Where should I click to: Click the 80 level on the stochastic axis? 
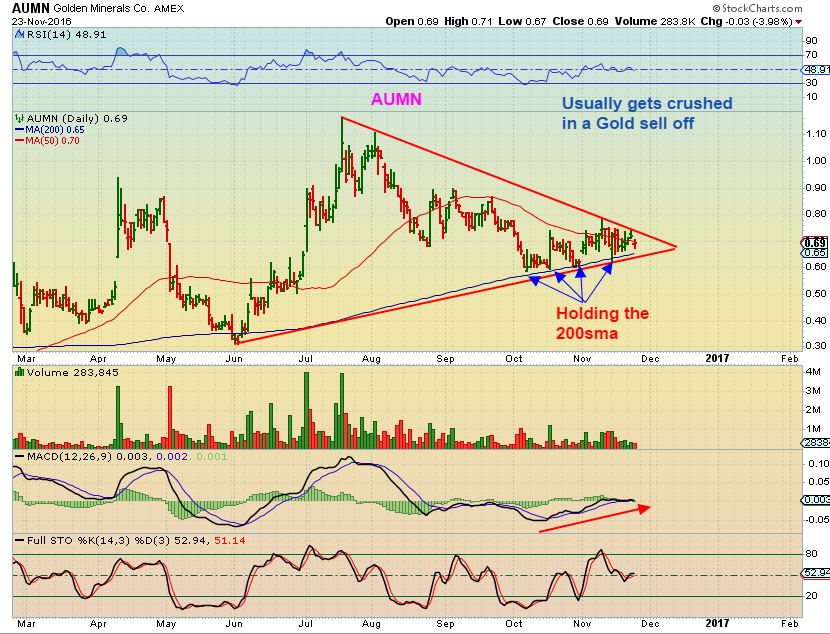point(811,554)
